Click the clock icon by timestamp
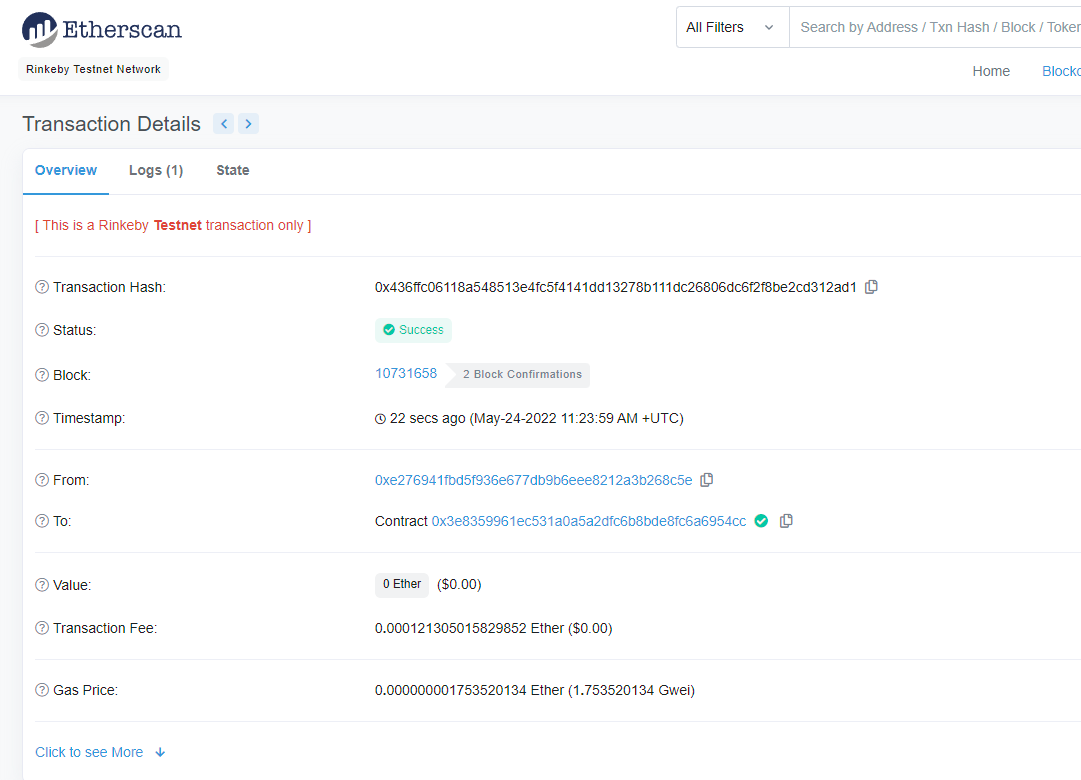Image resolution: width=1081 pixels, height=780 pixels. [x=380, y=419]
